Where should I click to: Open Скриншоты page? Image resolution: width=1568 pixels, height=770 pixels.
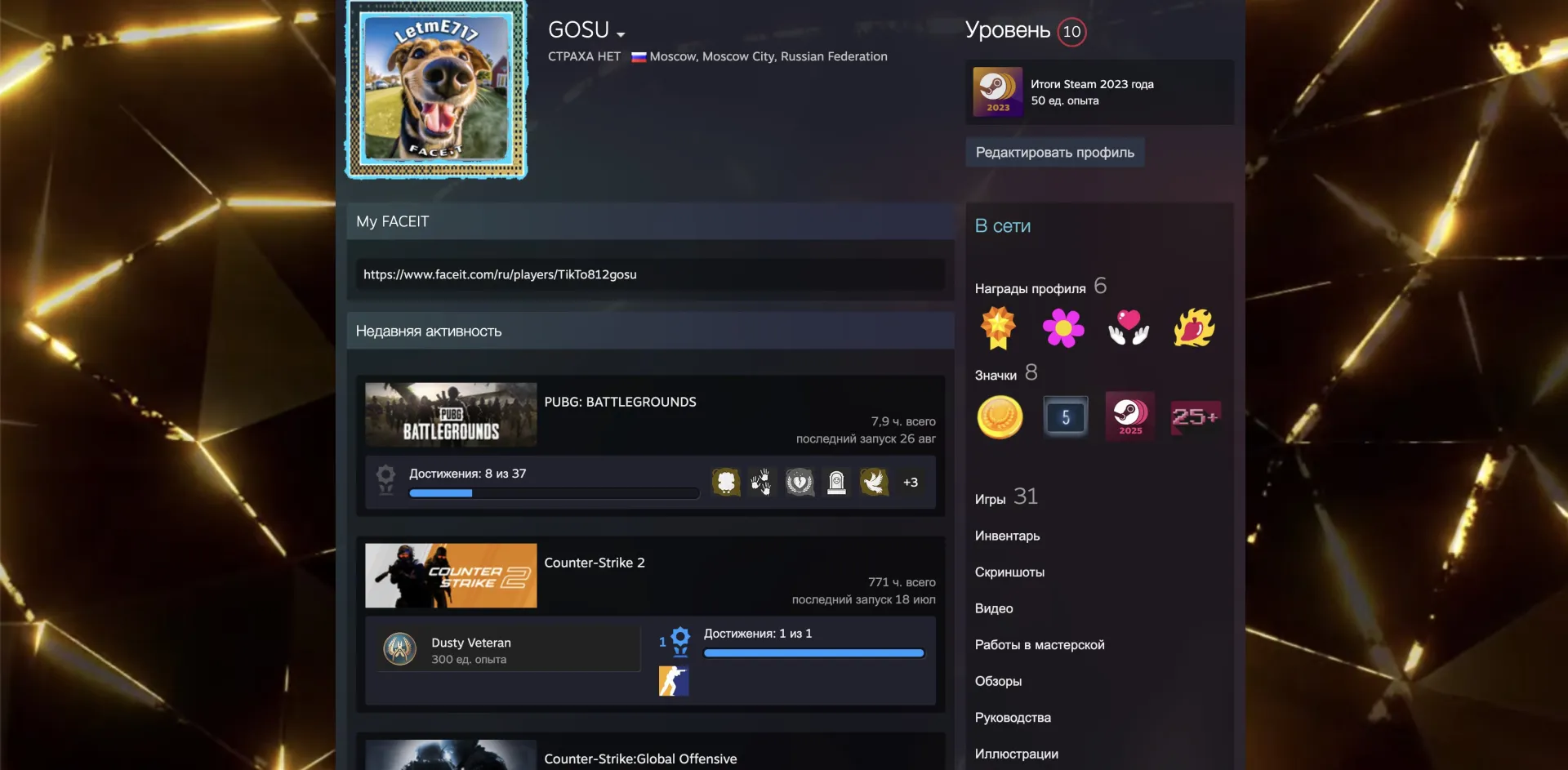click(1009, 572)
